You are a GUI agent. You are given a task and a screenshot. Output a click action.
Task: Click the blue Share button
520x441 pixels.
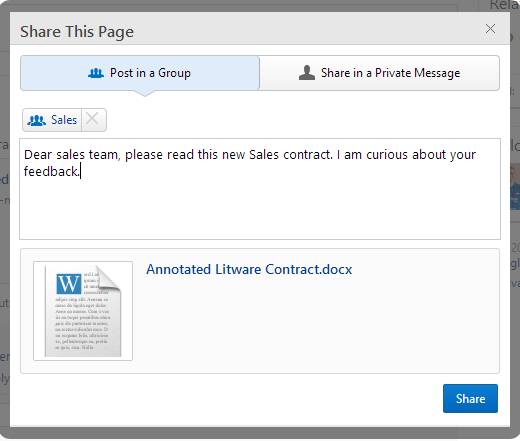[470, 399]
